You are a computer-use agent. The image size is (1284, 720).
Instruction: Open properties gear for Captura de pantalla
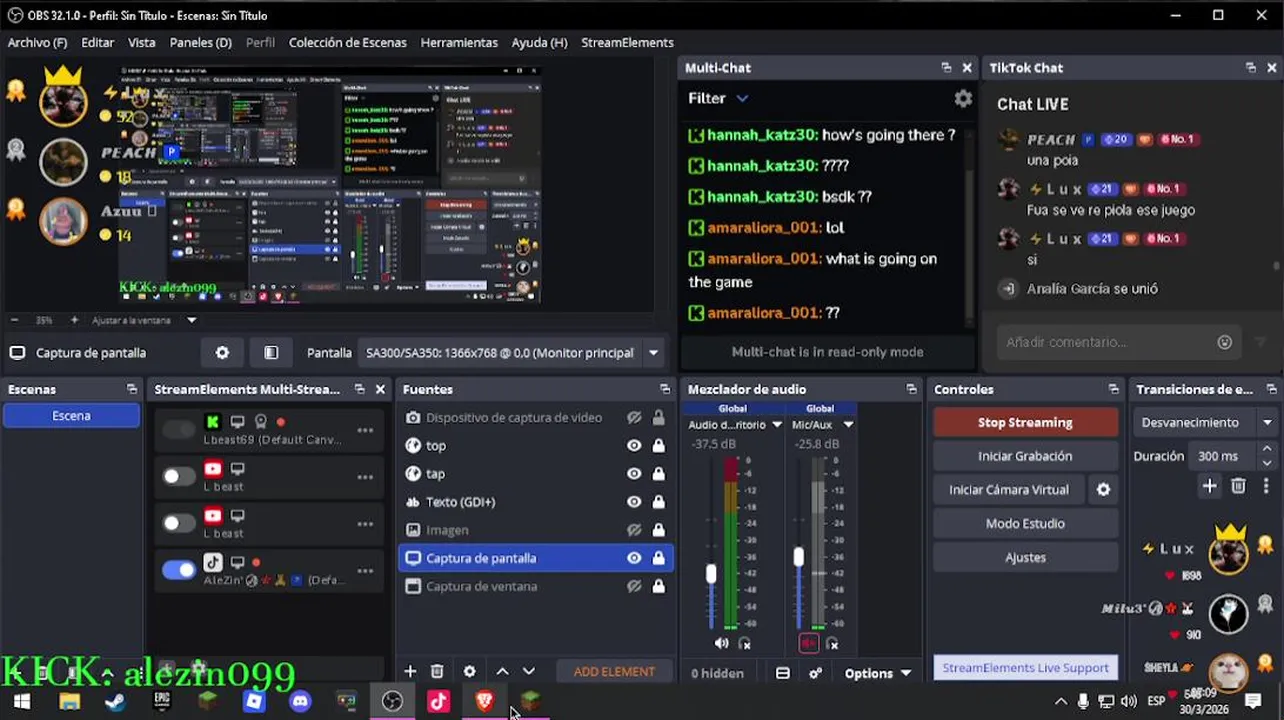[x=222, y=353]
